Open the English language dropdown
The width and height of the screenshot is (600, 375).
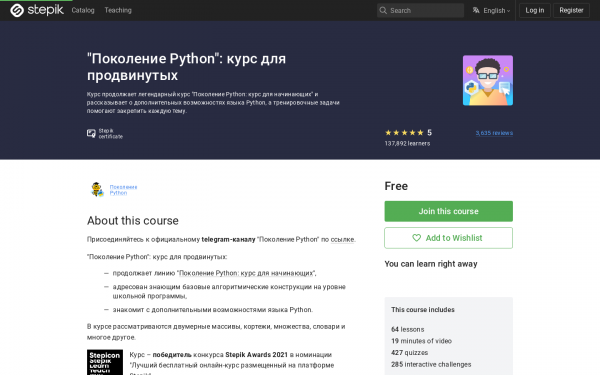[x=491, y=10]
